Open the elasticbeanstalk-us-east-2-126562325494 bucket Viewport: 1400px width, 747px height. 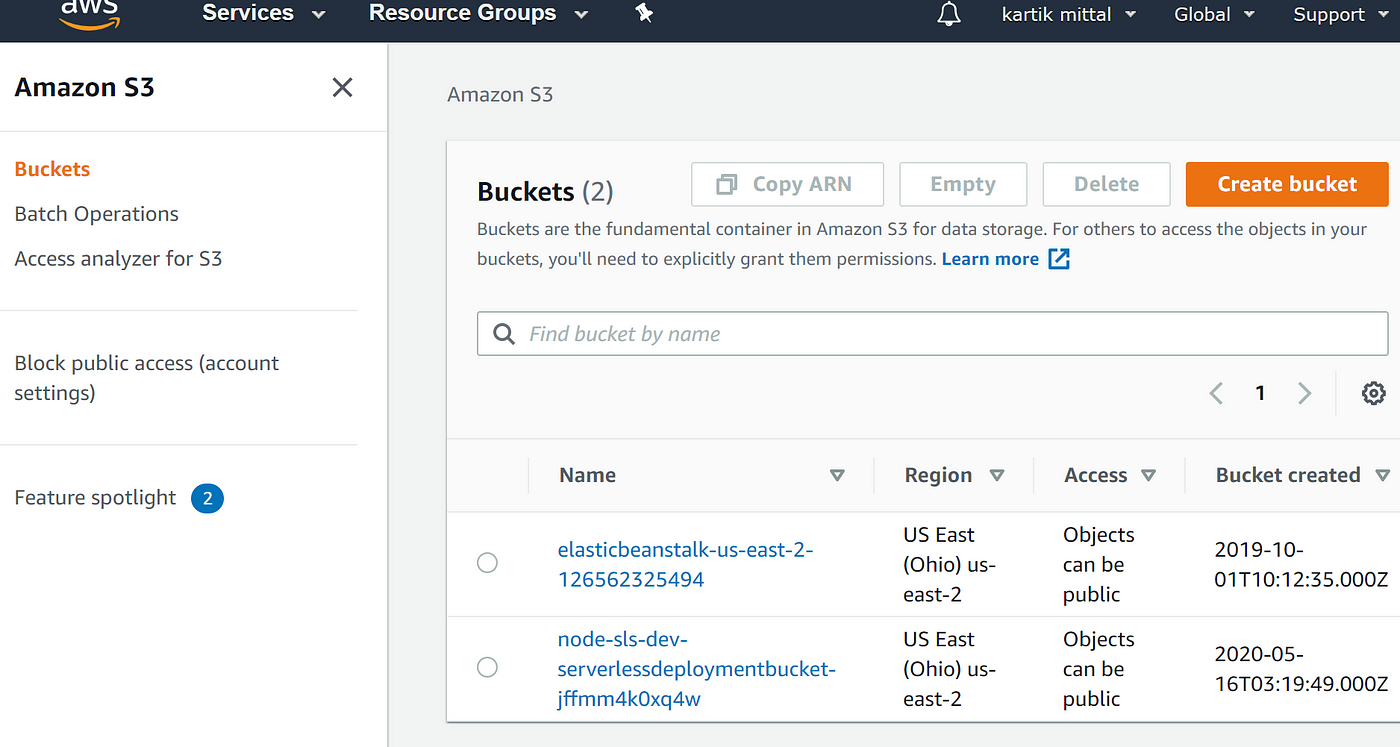click(x=685, y=564)
